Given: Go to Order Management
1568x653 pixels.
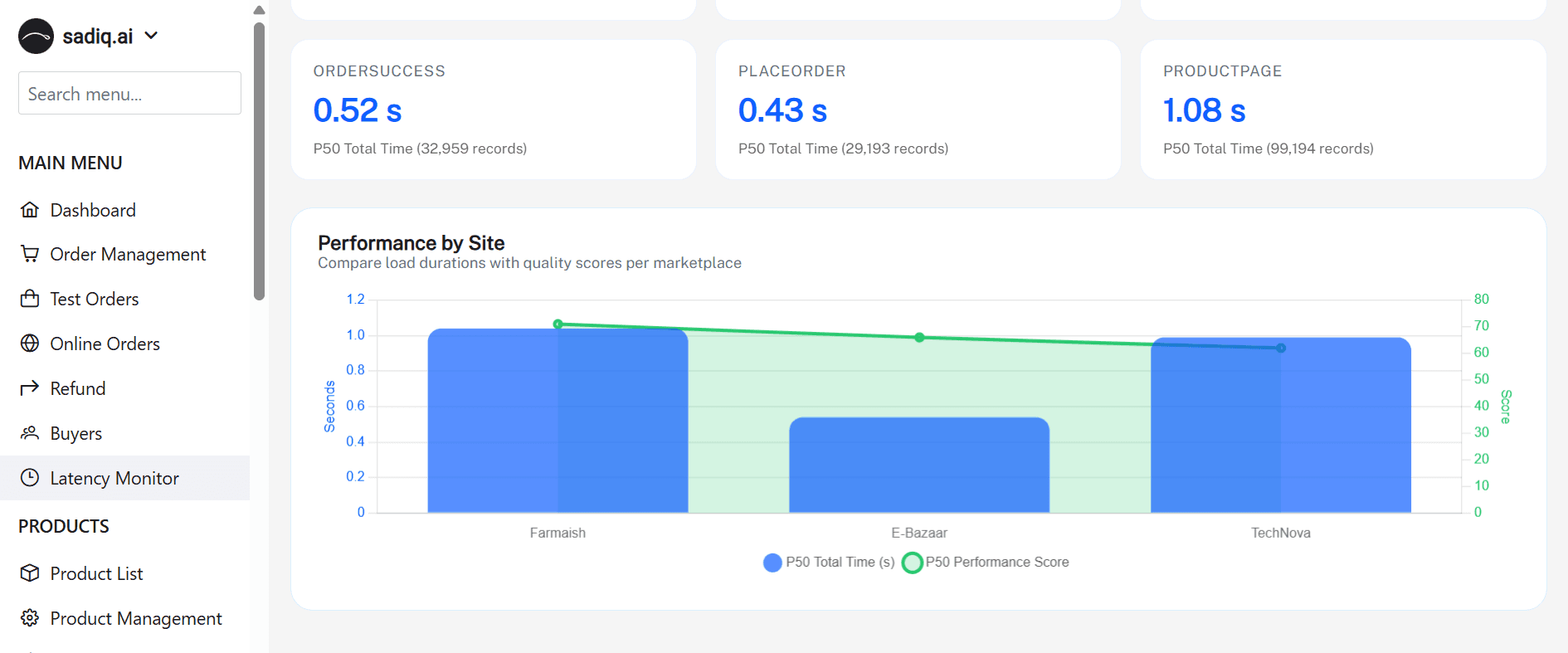Looking at the screenshot, I should tap(124, 254).
